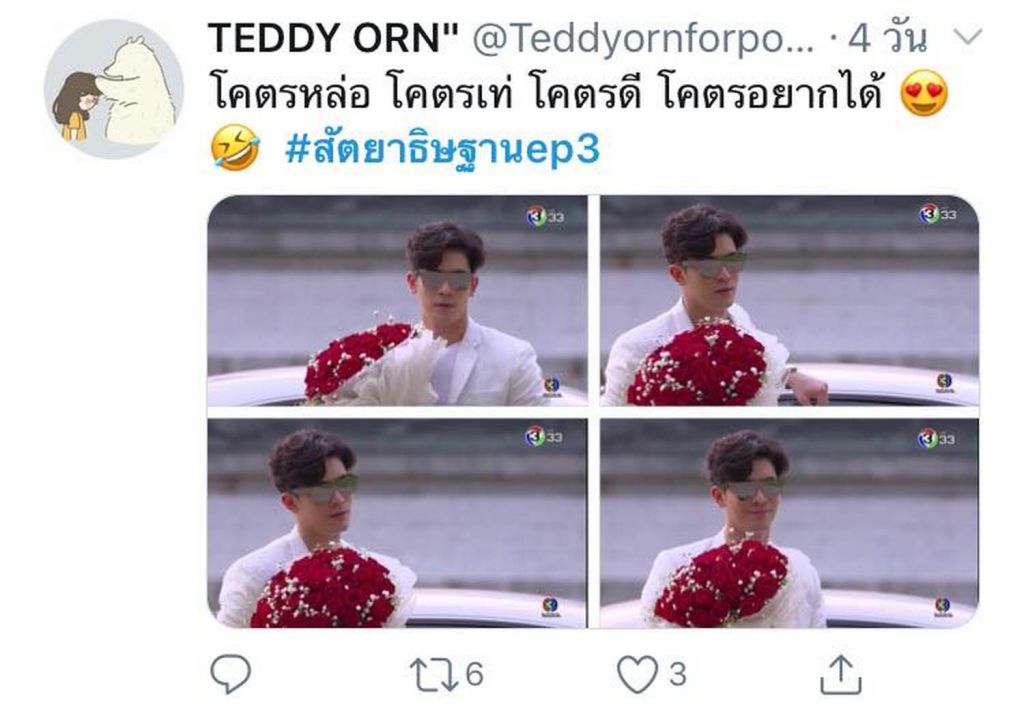Retweet this post using the arrows icon
The image size is (1024, 714).
point(434,675)
